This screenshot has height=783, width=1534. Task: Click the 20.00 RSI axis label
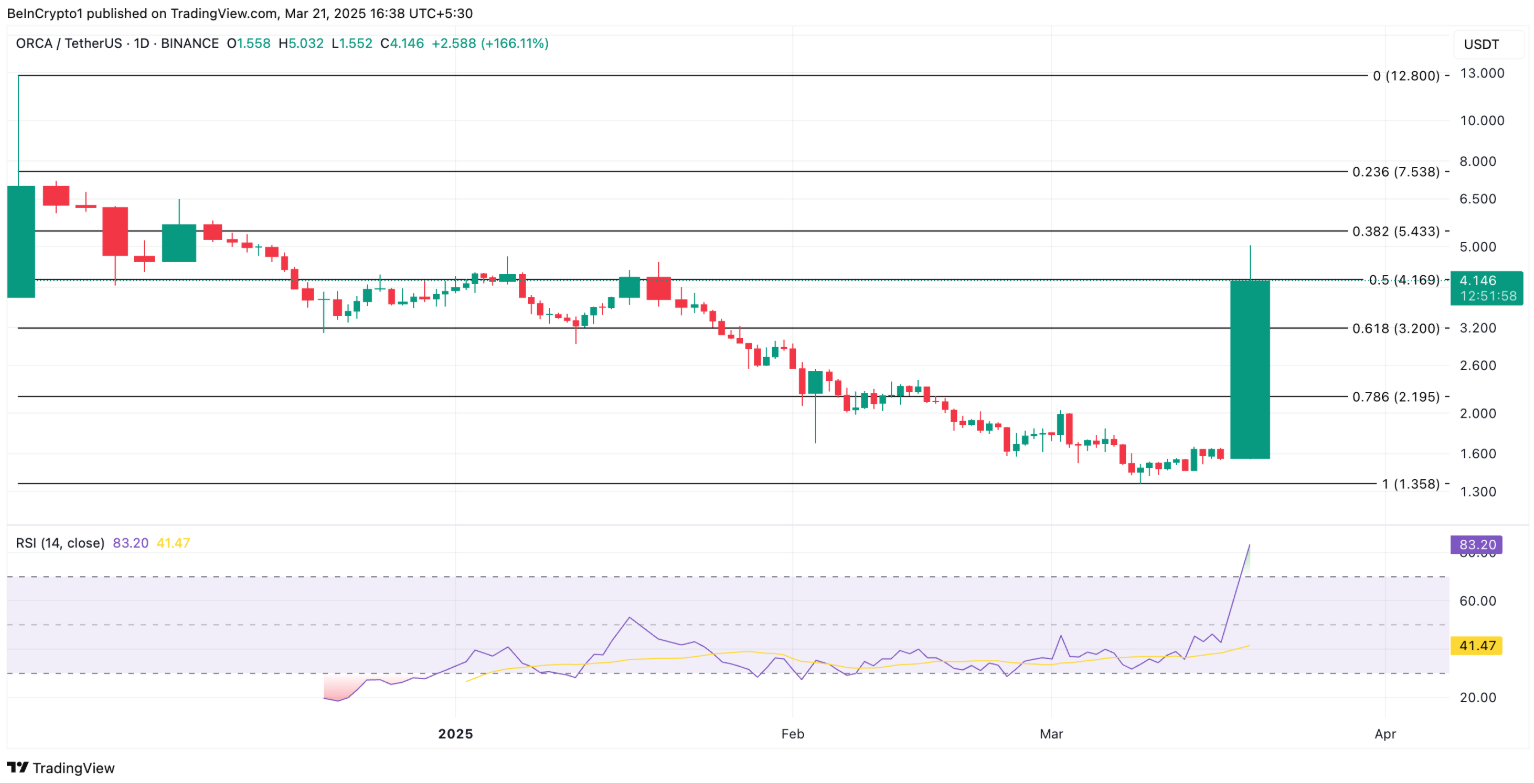click(1478, 697)
